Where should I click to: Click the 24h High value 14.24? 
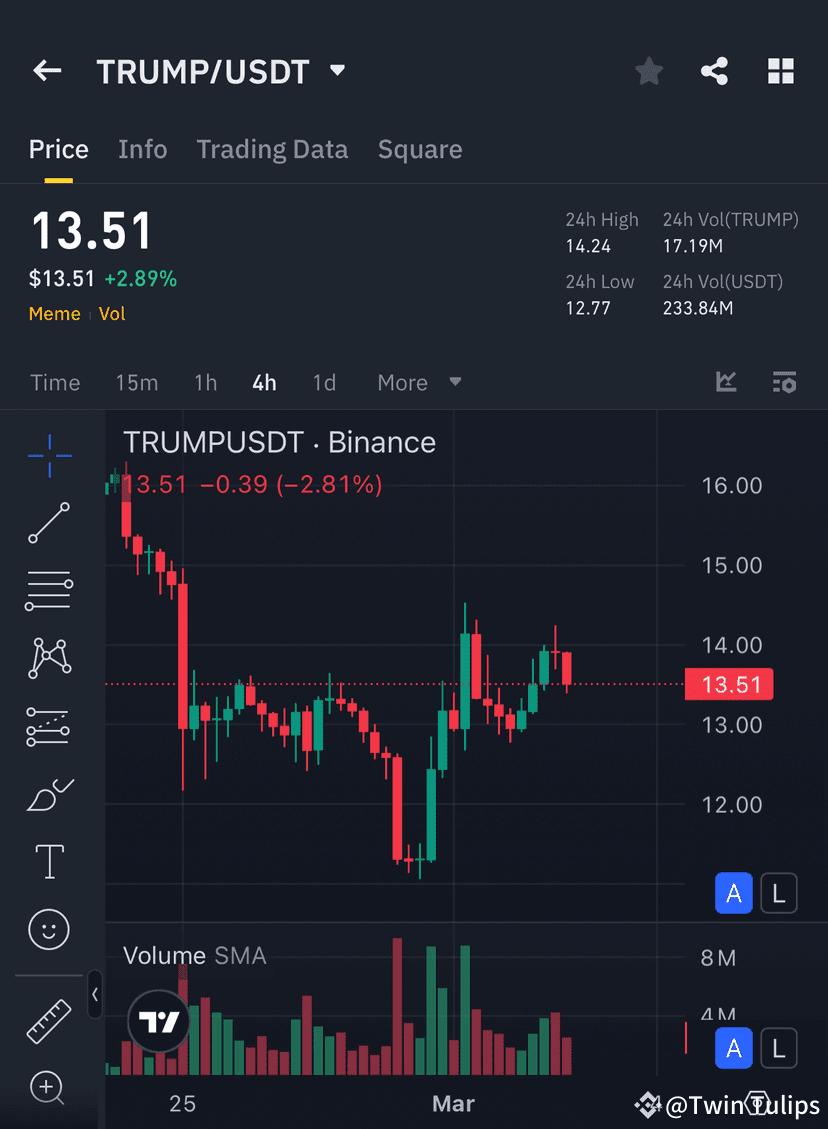[x=588, y=246]
